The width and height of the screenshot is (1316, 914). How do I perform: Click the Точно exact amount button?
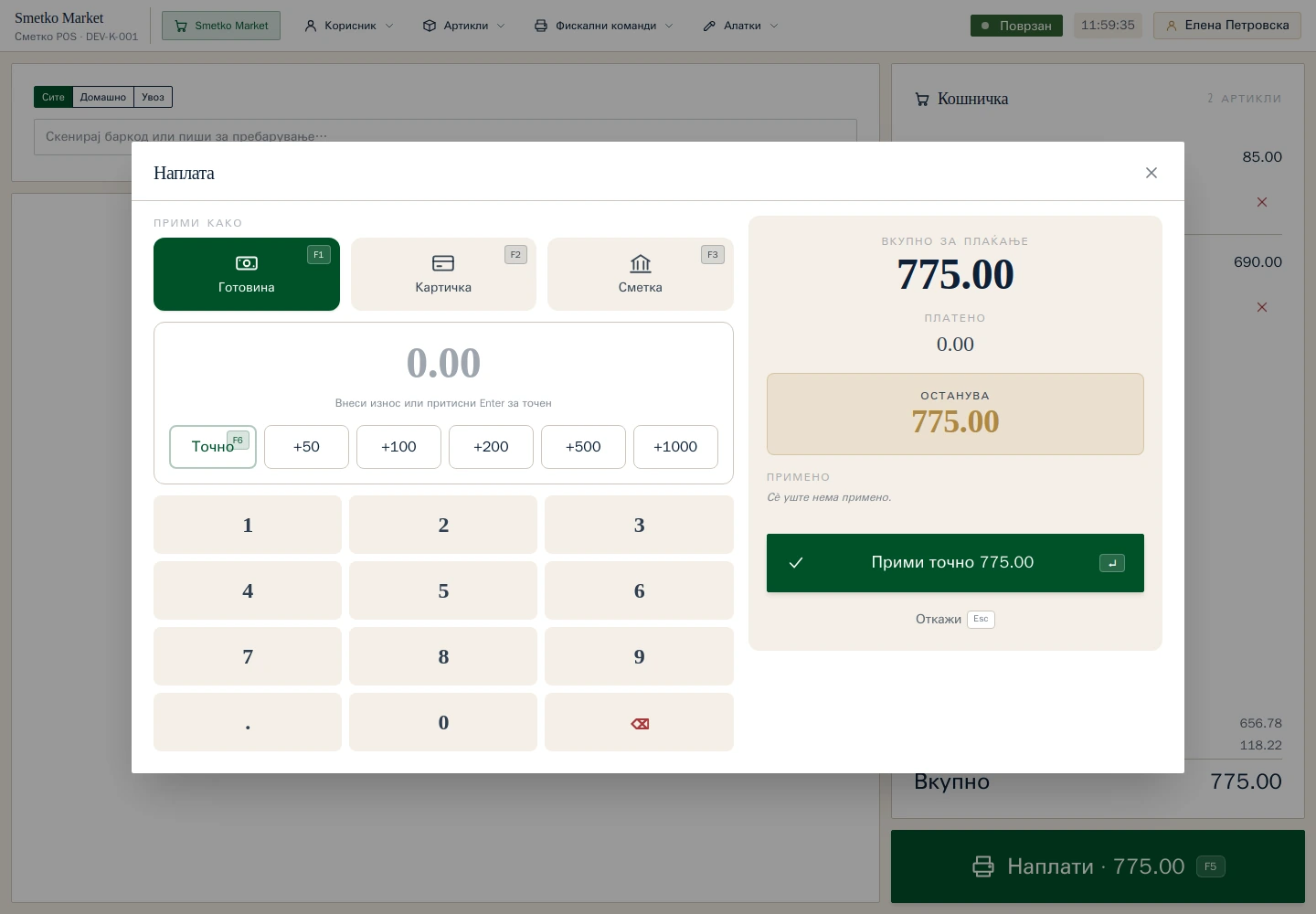pos(213,447)
